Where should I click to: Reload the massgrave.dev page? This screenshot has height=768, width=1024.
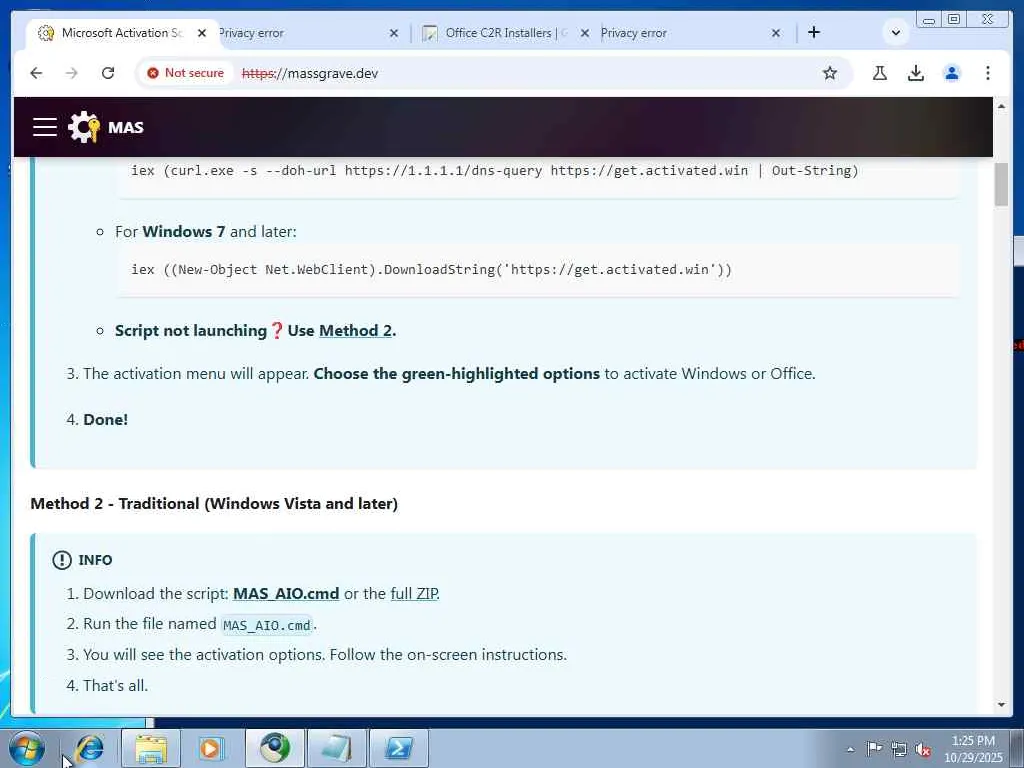[108, 73]
